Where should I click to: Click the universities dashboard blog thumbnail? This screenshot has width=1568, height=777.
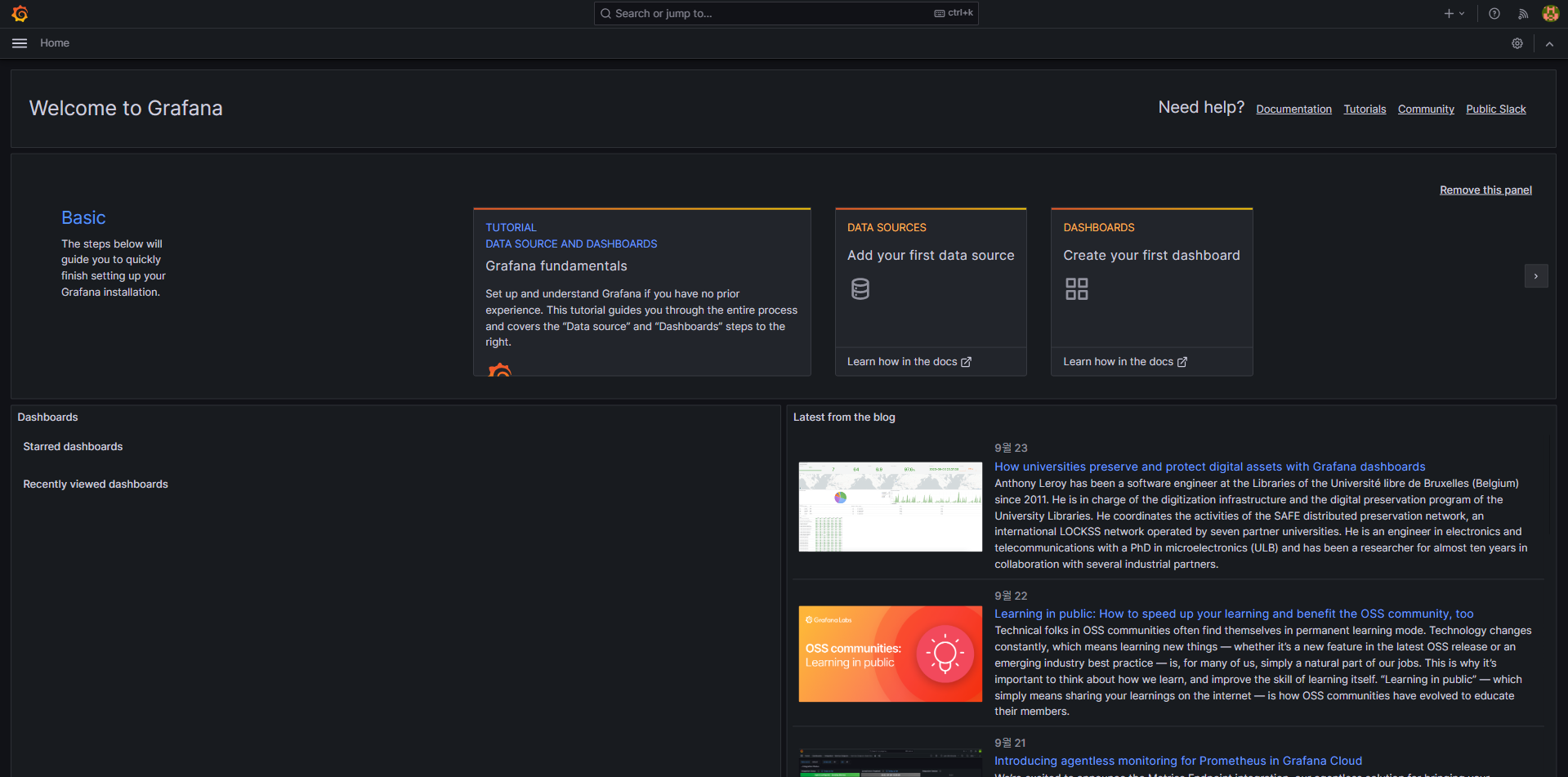point(890,507)
